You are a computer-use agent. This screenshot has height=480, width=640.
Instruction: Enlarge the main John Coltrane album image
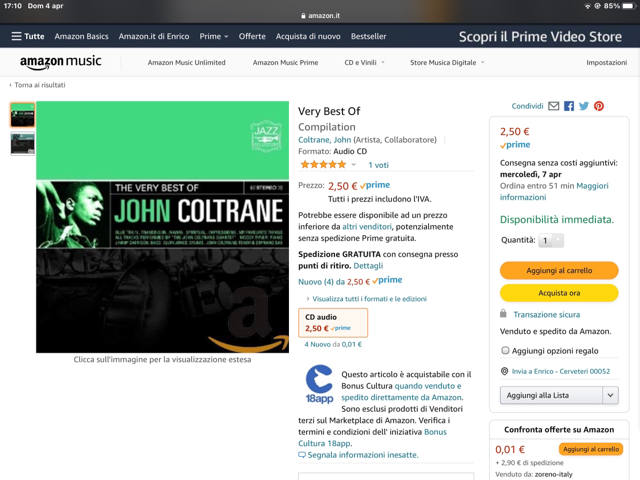pos(162,227)
